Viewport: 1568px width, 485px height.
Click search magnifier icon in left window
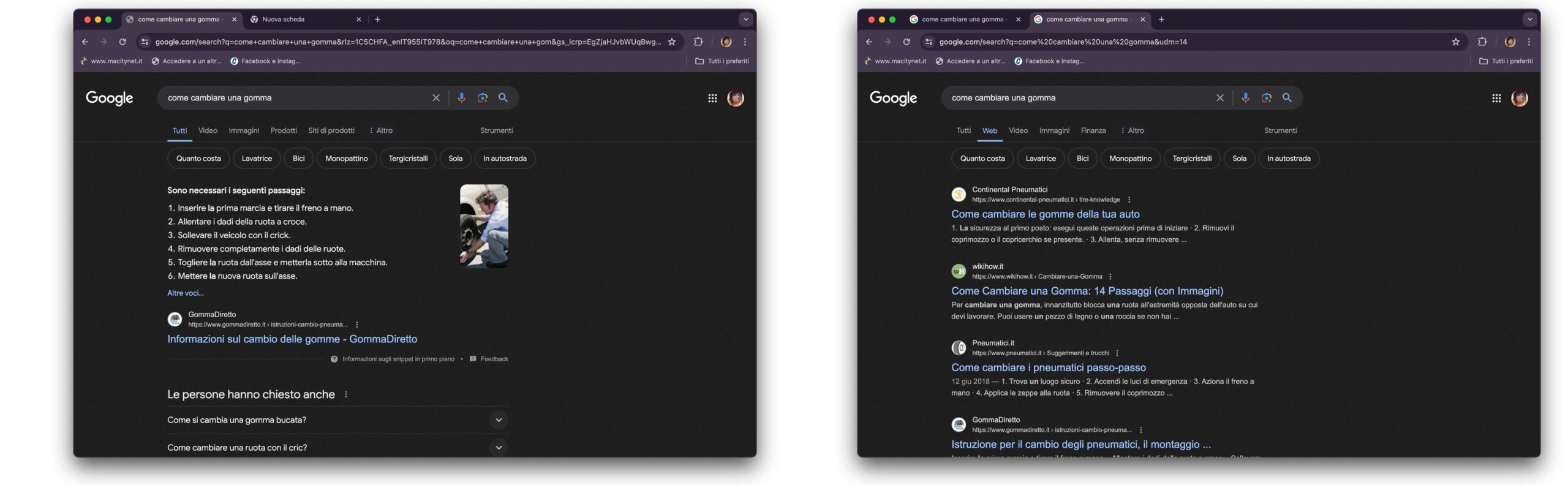[x=503, y=98]
